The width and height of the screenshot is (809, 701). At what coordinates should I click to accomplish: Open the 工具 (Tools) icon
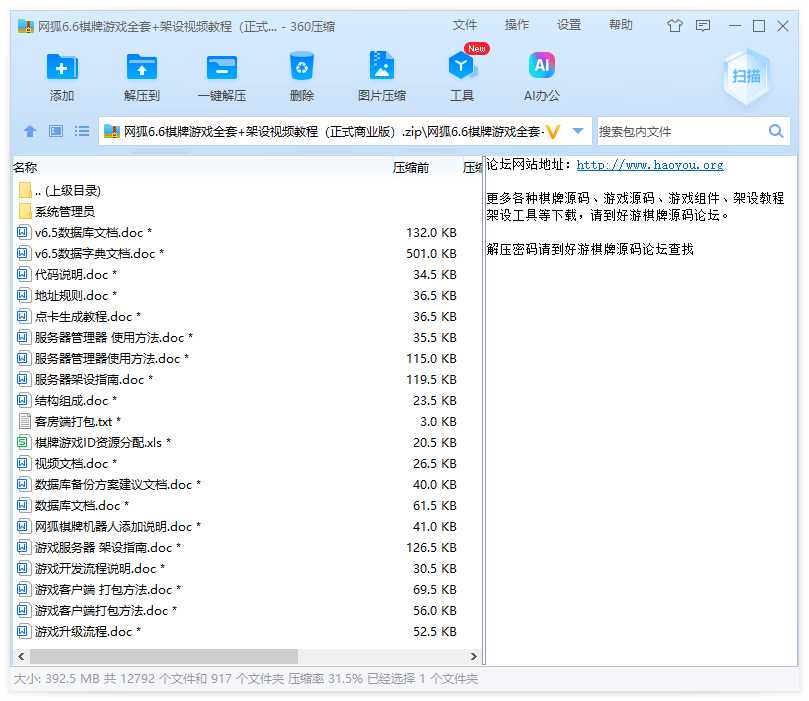461,66
